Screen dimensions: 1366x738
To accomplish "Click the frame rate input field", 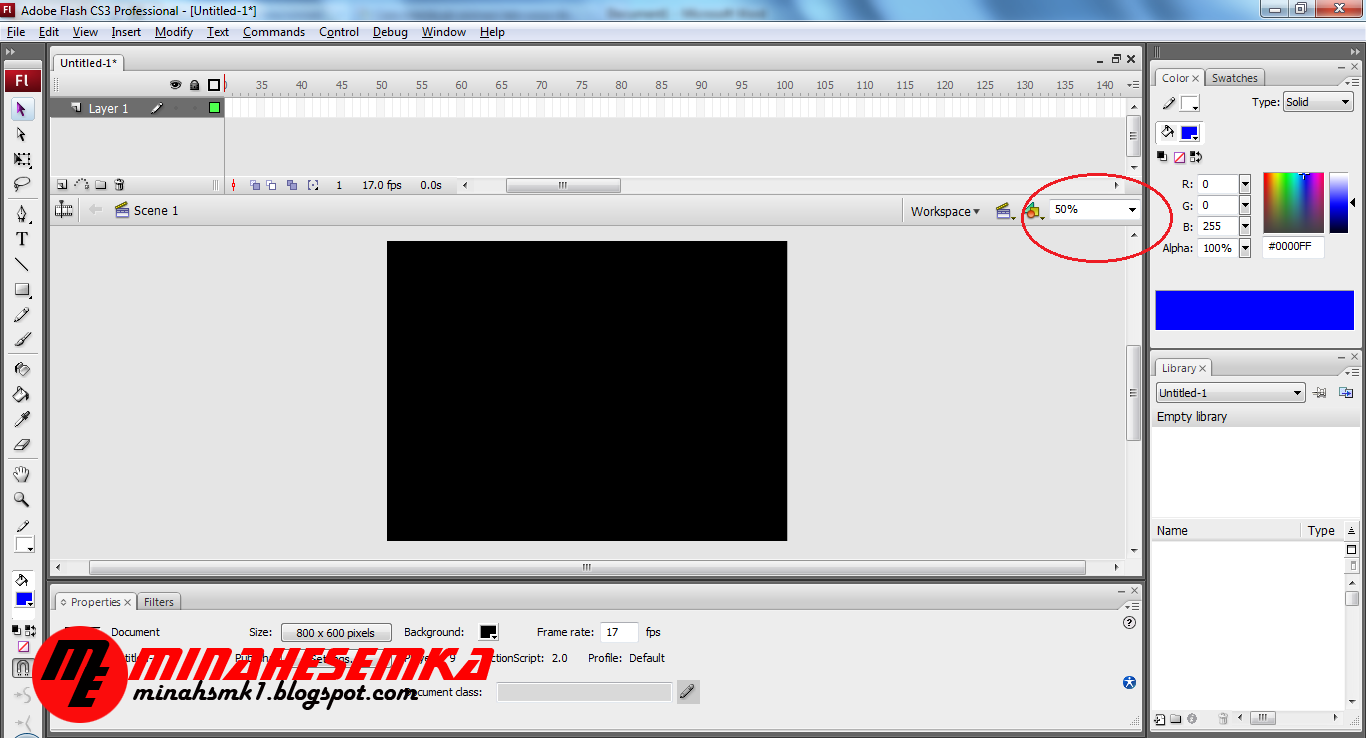I will [x=618, y=631].
